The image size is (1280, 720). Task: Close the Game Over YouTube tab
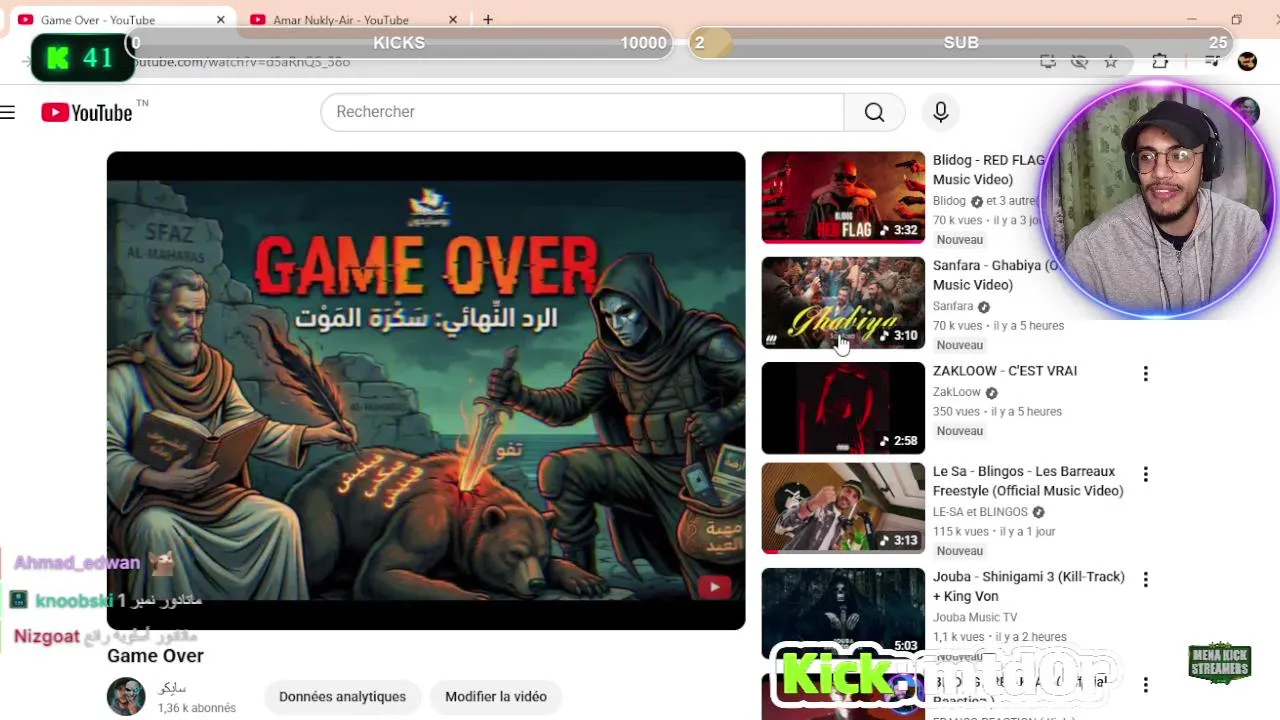pyautogui.click(x=221, y=20)
